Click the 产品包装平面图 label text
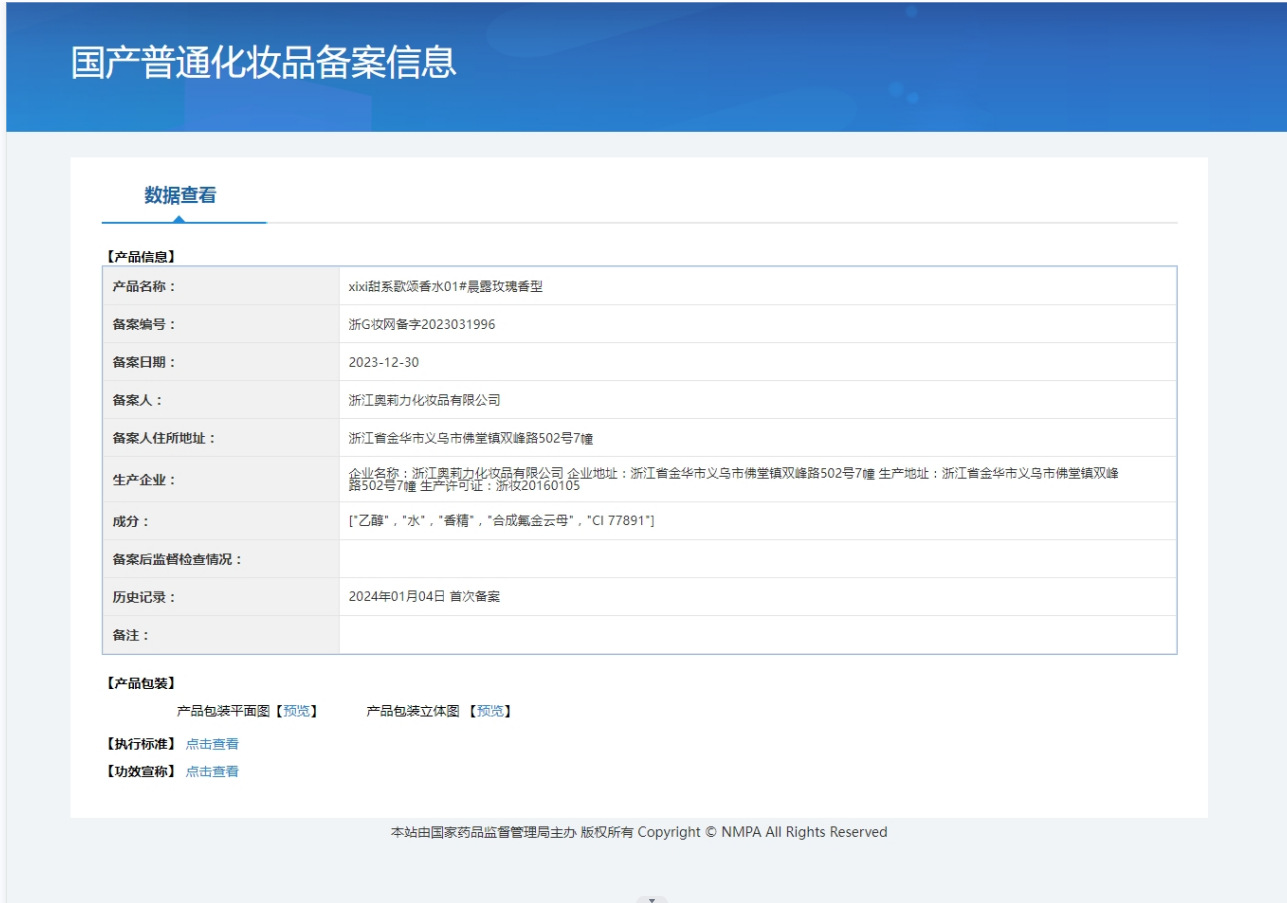1287x903 pixels. pyautogui.click(x=224, y=711)
